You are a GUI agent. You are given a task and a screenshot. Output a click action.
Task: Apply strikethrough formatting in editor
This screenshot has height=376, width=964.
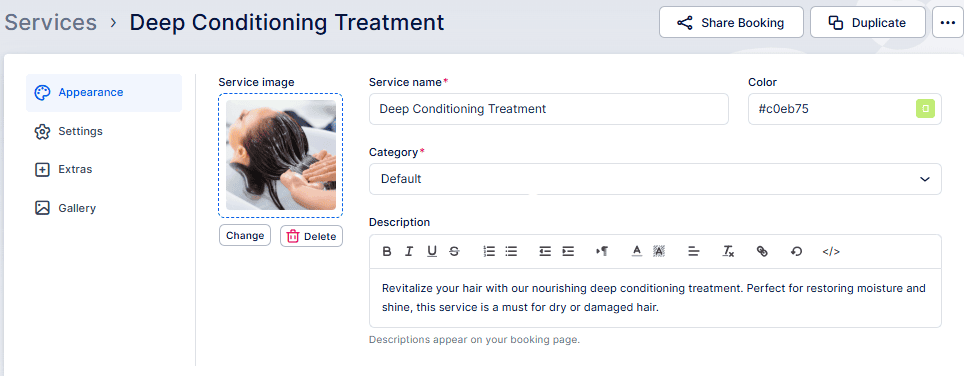(454, 251)
